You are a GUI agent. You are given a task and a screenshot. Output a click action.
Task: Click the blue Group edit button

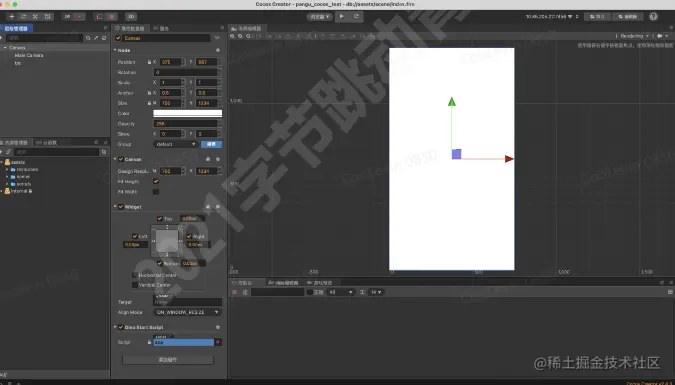click(x=211, y=144)
